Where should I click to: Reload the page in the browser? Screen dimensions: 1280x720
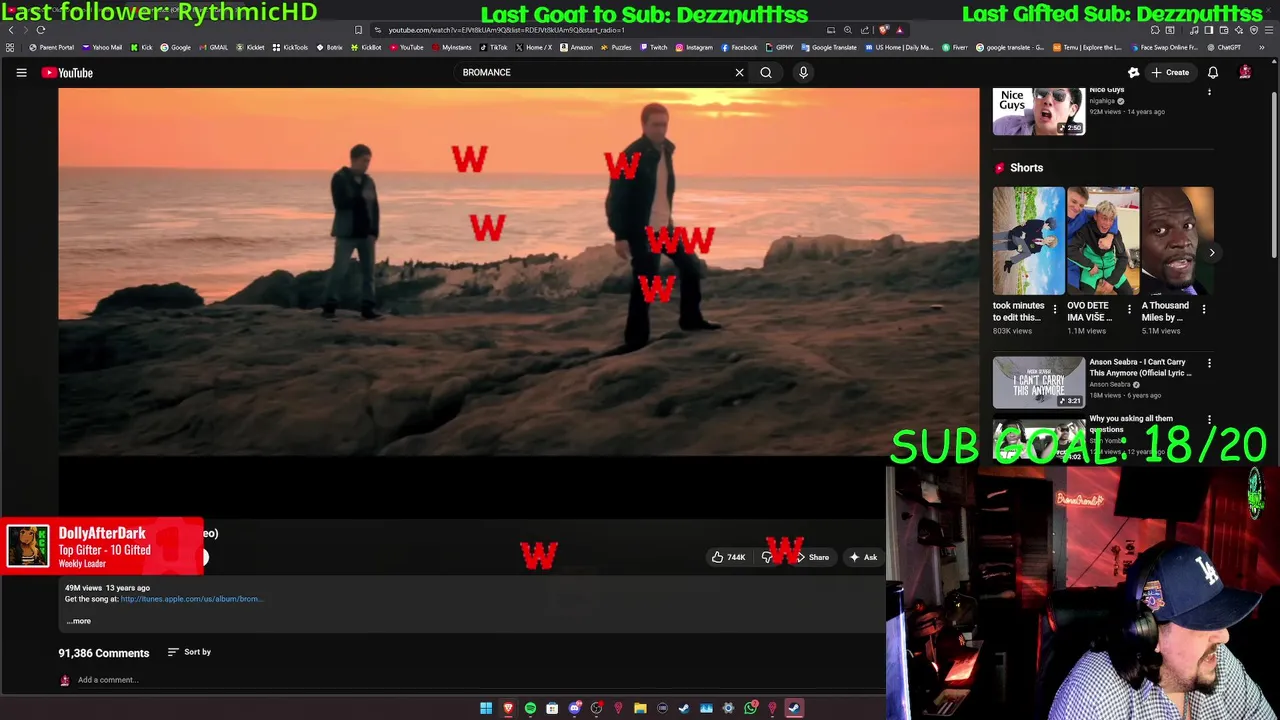click(41, 30)
